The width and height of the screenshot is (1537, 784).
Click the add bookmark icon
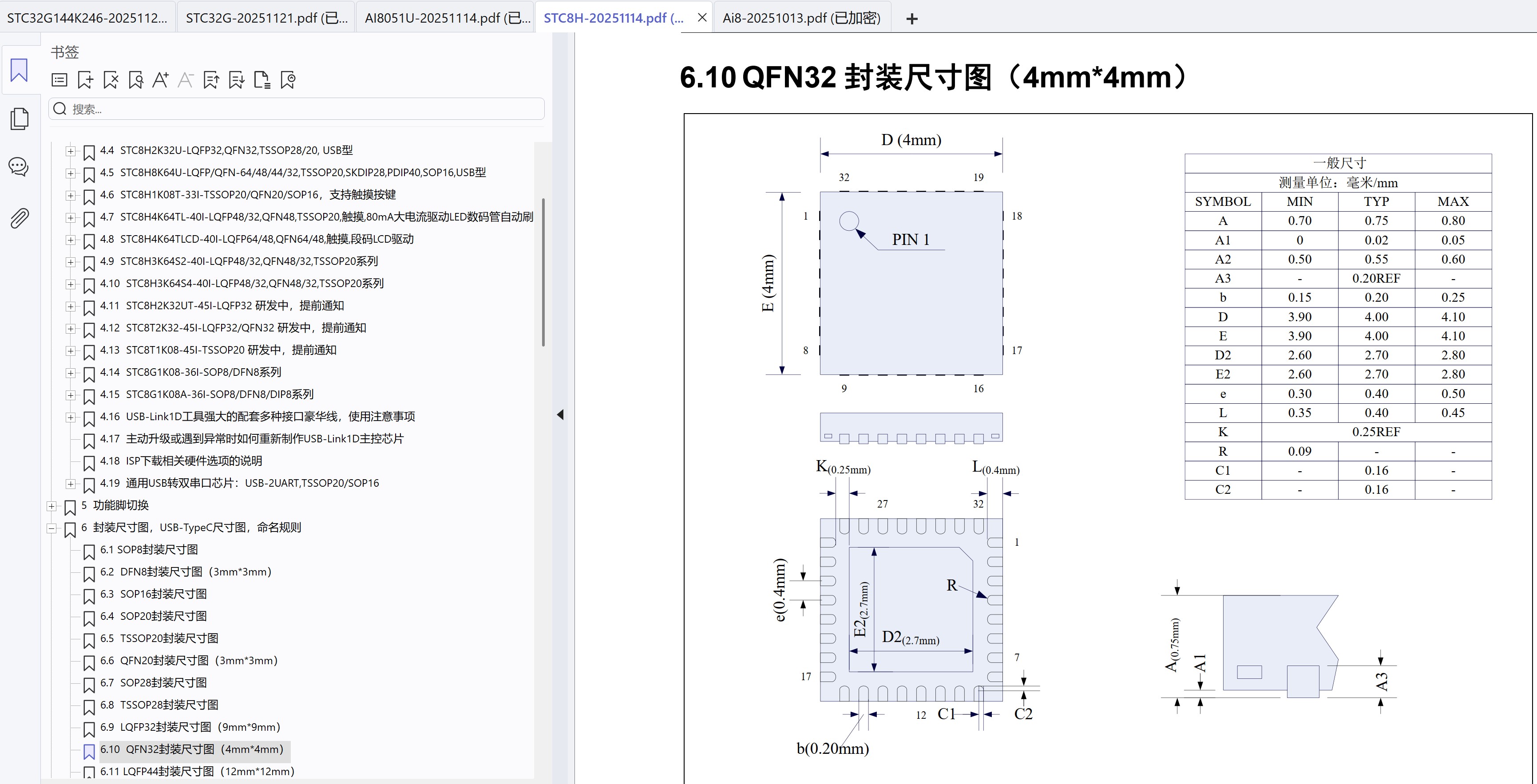tap(85, 79)
